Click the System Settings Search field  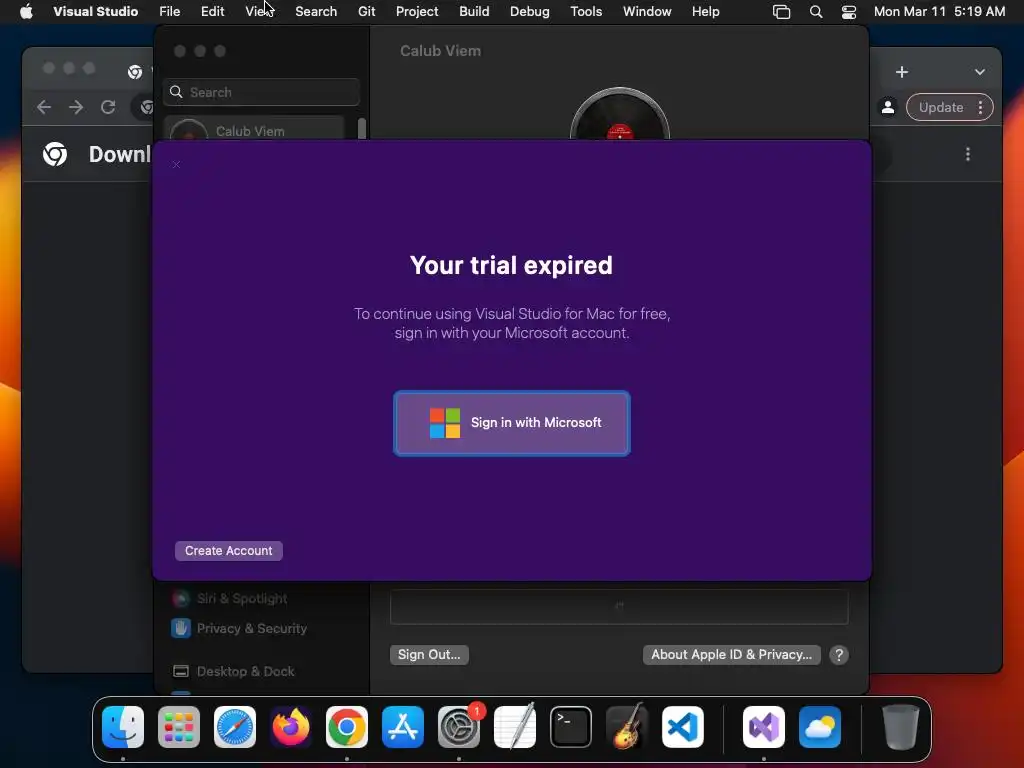261,92
